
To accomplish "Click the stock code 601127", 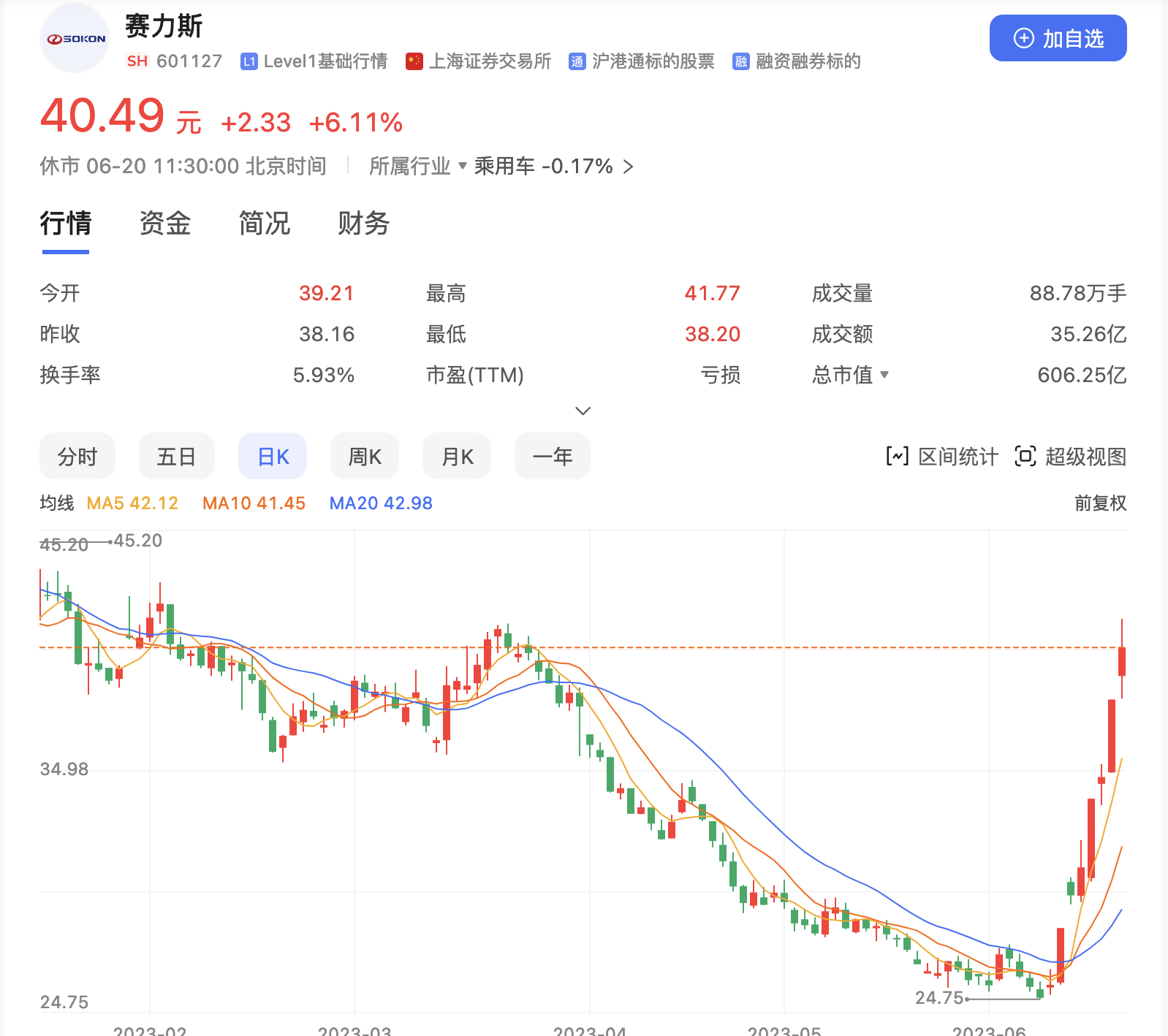I will click(189, 61).
